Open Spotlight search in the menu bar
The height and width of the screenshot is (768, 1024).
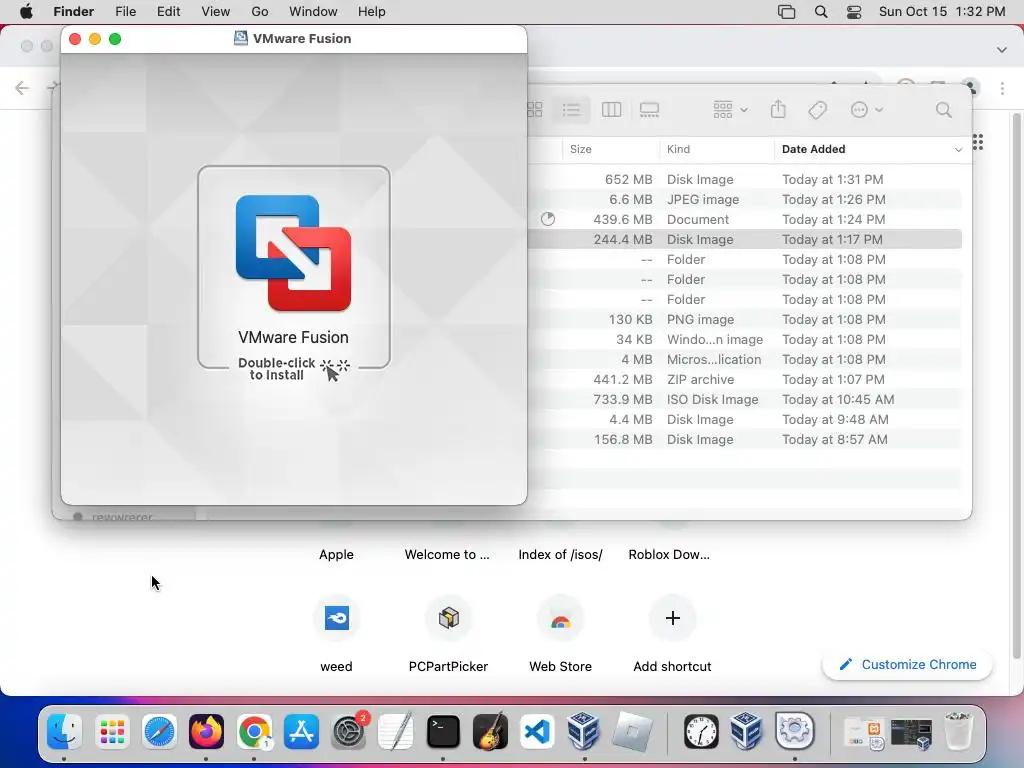pos(821,12)
